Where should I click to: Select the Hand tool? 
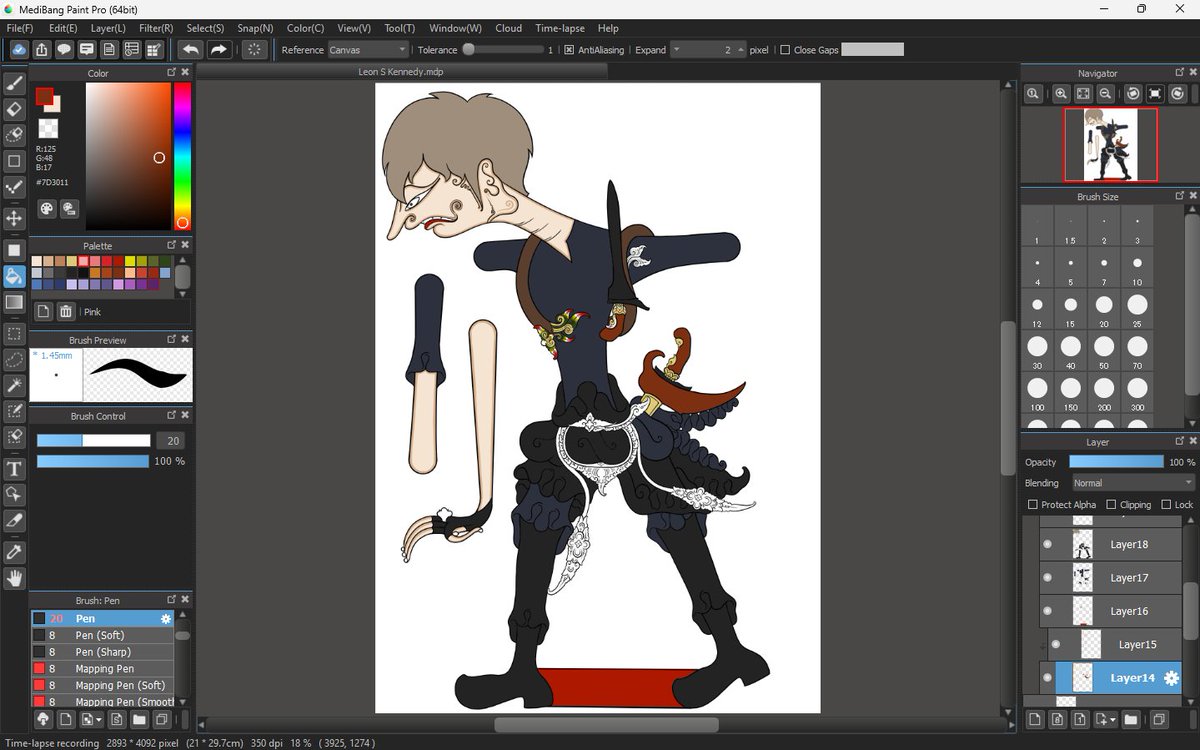[x=14, y=578]
